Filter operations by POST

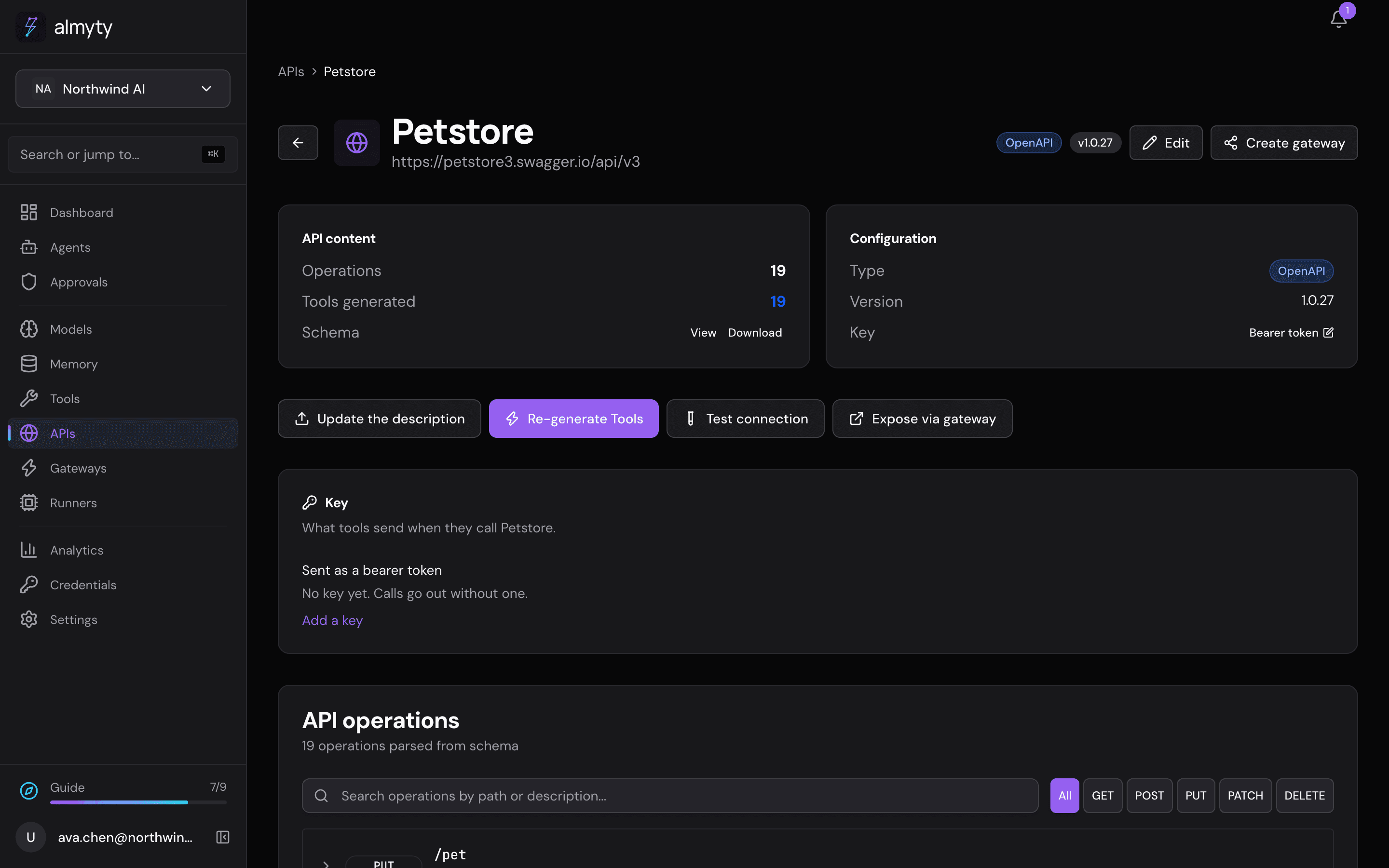pyautogui.click(x=1149, y=795)
